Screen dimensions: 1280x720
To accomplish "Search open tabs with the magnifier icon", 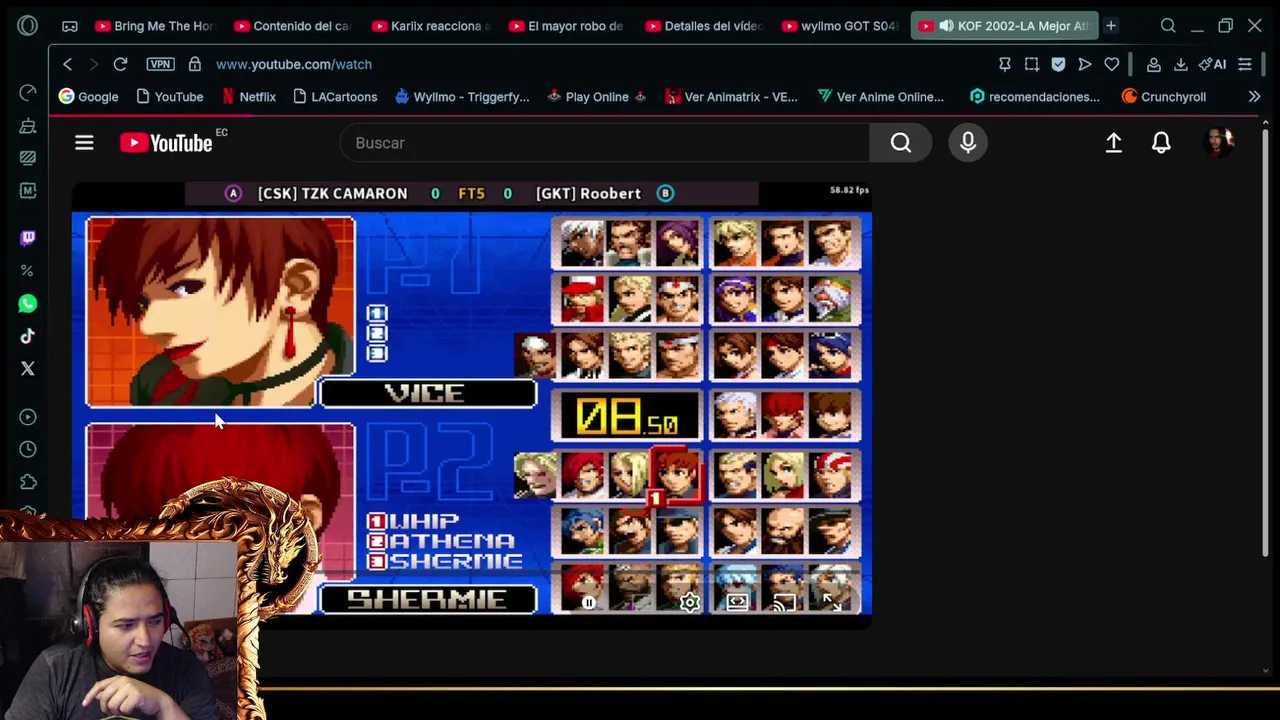I will pos(1168,26).
